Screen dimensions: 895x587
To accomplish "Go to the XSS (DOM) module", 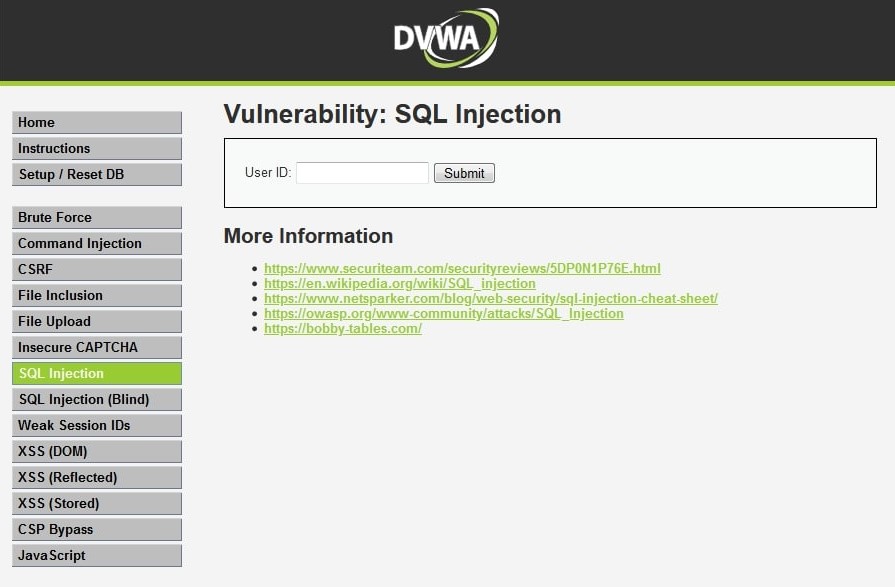I will [97, 451].
